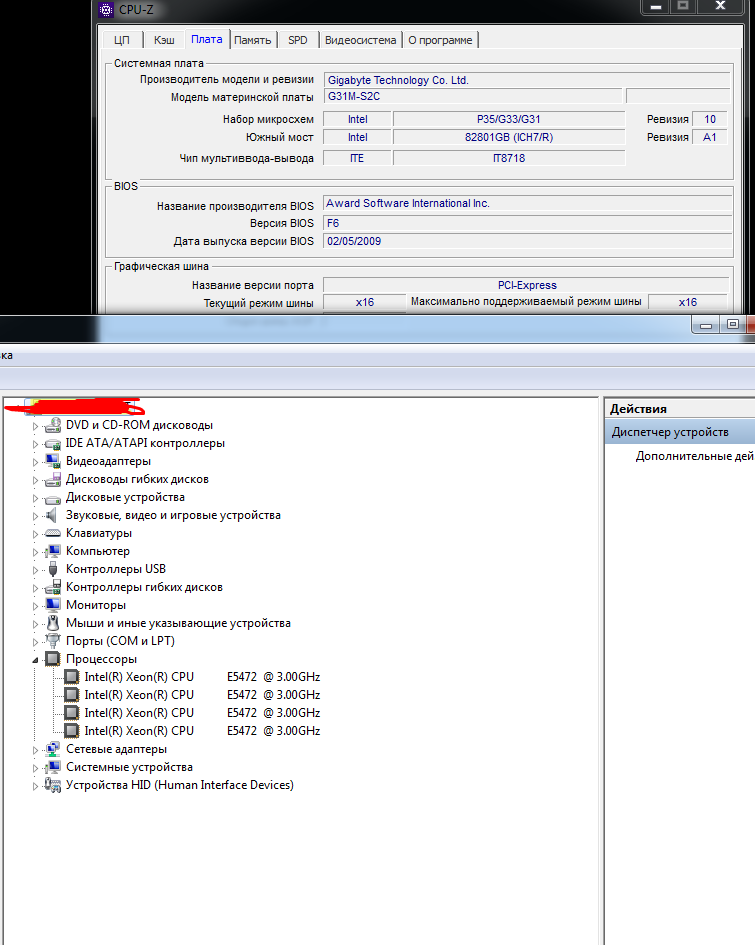Select the Клавиатуры tree row
Image resolution: width=755 pixels, height=945 pixels.
[98, 533]
